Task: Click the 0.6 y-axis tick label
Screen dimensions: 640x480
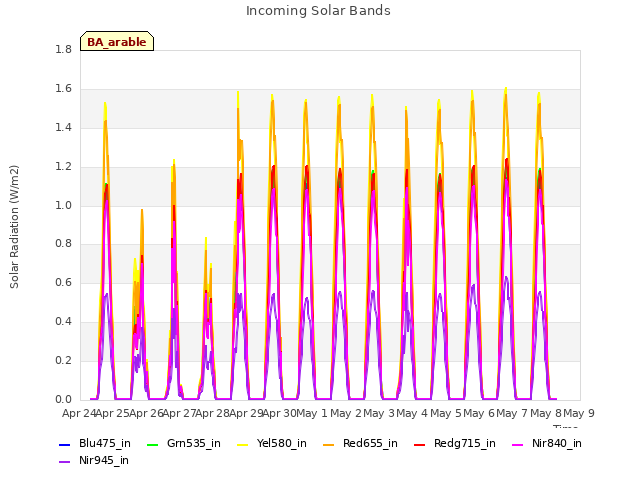Action: coord(63,282)
